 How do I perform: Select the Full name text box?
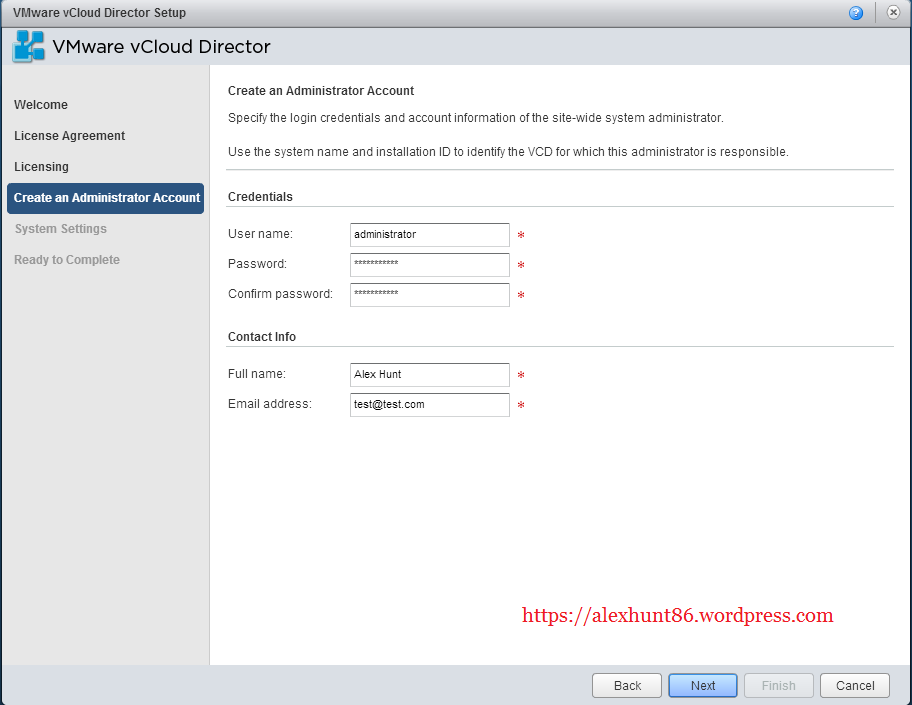[430, 375]
